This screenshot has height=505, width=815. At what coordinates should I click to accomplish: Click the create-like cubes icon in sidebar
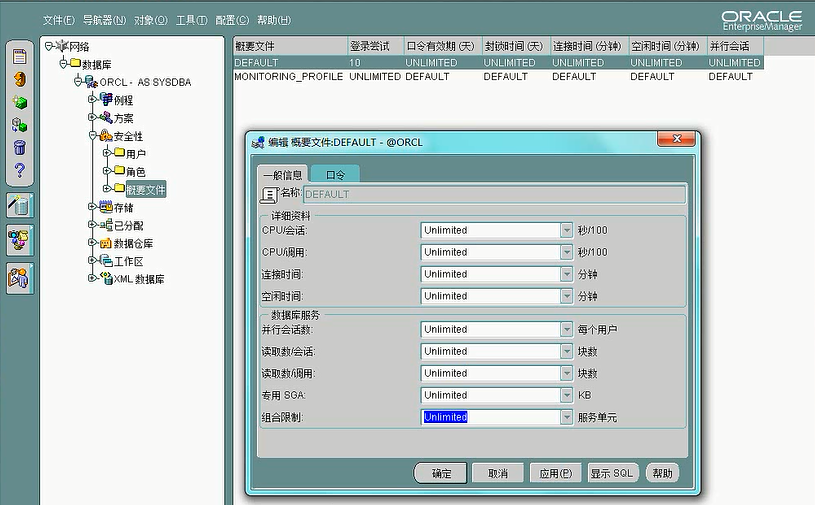[20, 125]
